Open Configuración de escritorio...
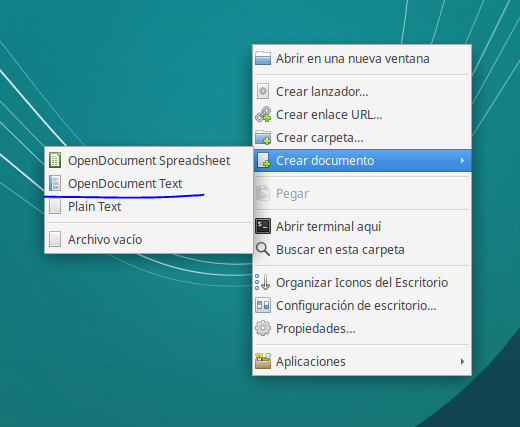 pos(362,305)
